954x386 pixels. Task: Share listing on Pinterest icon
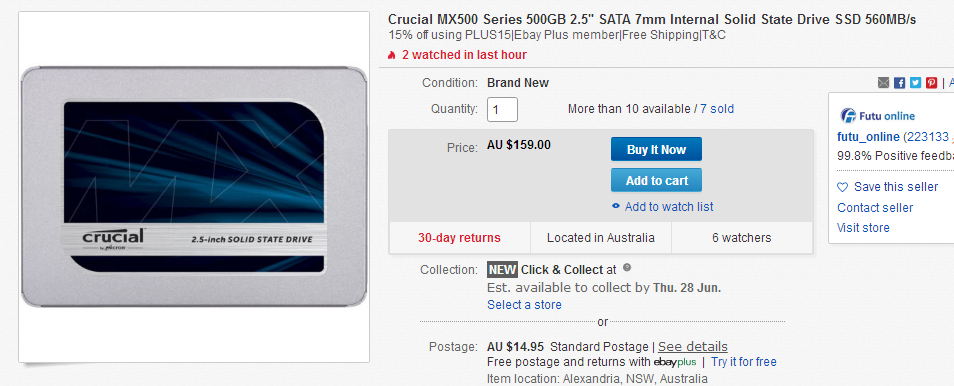931,83
